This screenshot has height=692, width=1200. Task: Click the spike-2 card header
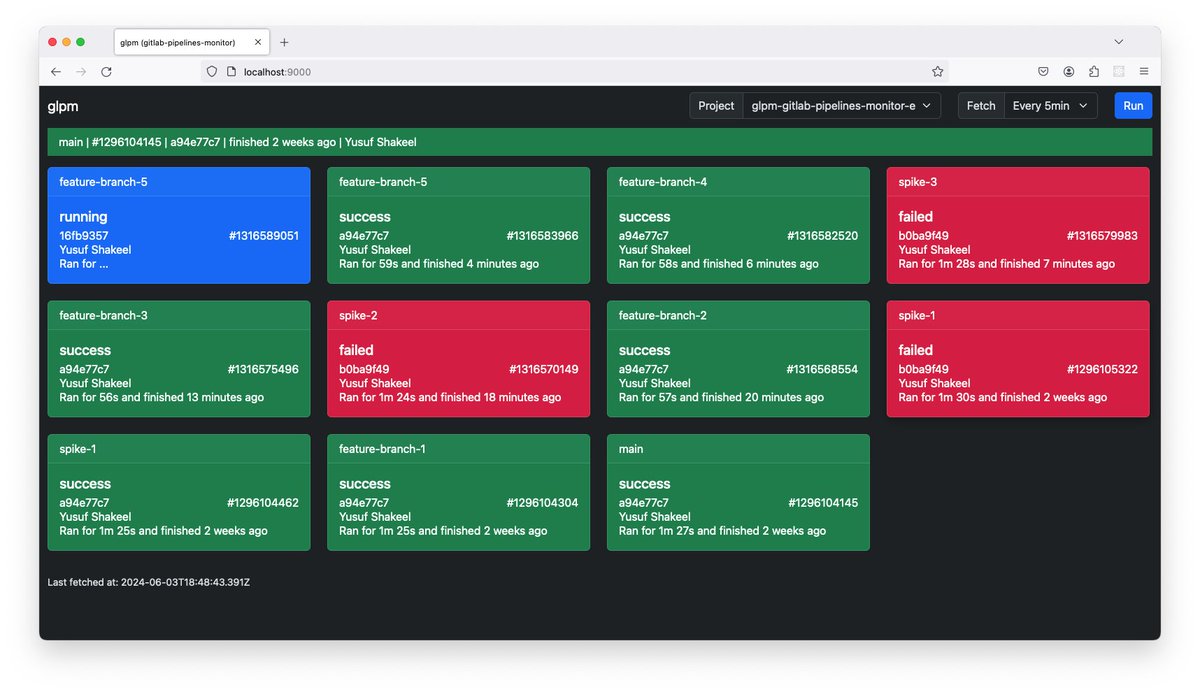click(x=459, y=315)
